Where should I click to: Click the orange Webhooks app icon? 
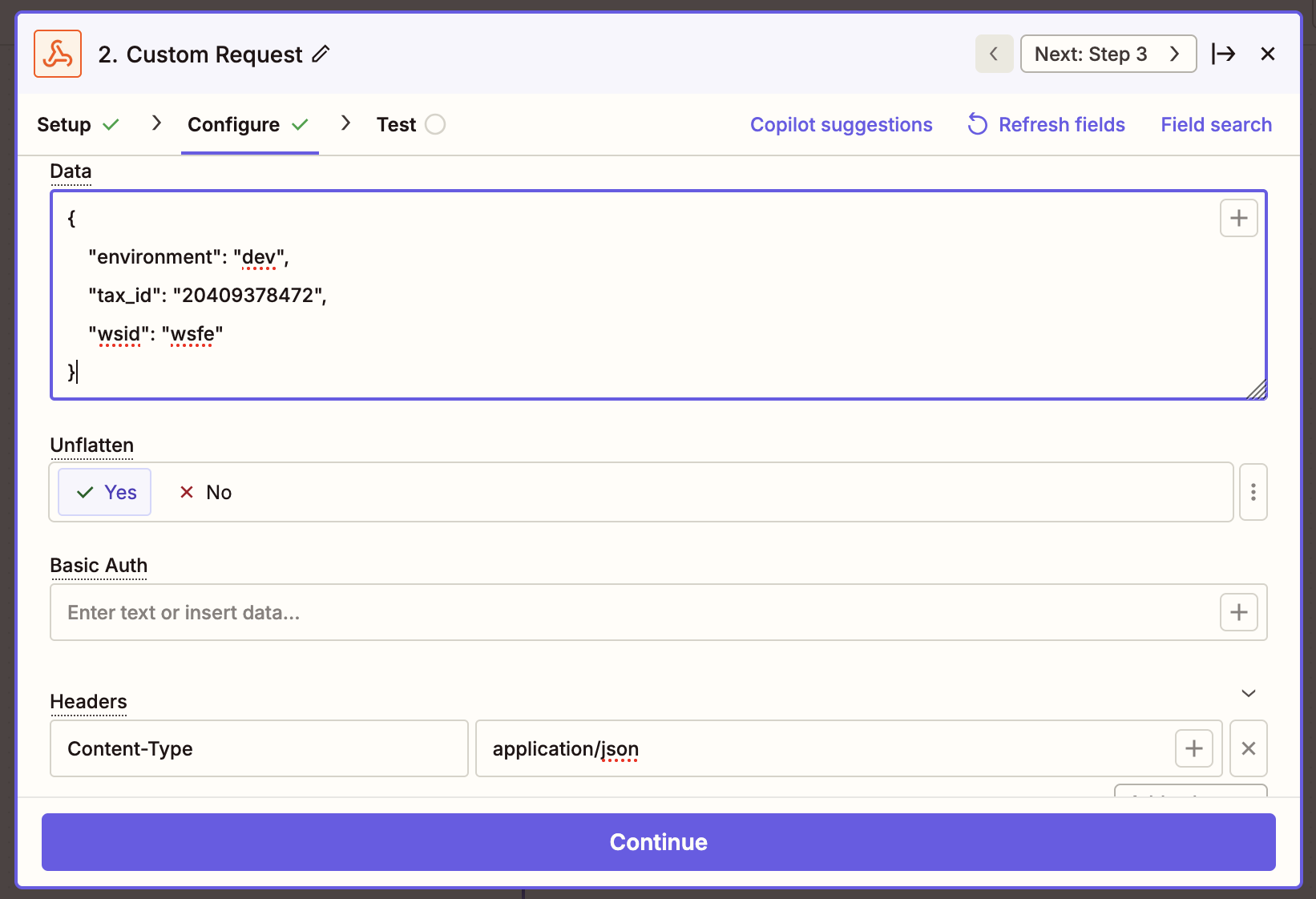coord(58,54)
